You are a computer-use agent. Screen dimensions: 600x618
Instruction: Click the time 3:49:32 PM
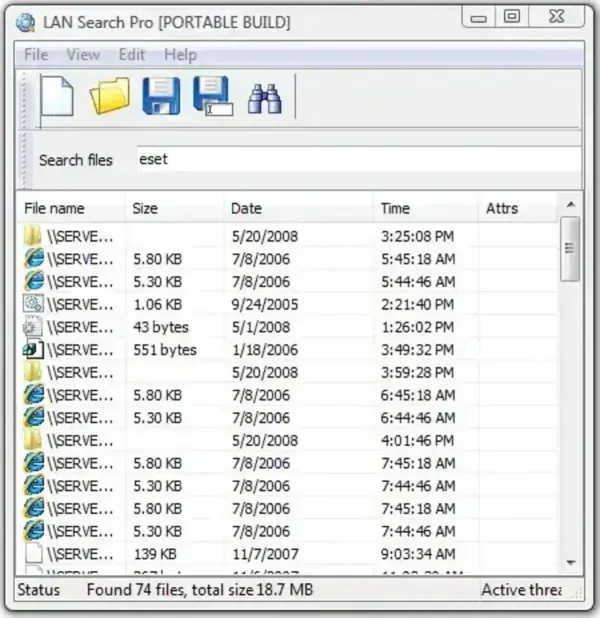coord(417,350)
